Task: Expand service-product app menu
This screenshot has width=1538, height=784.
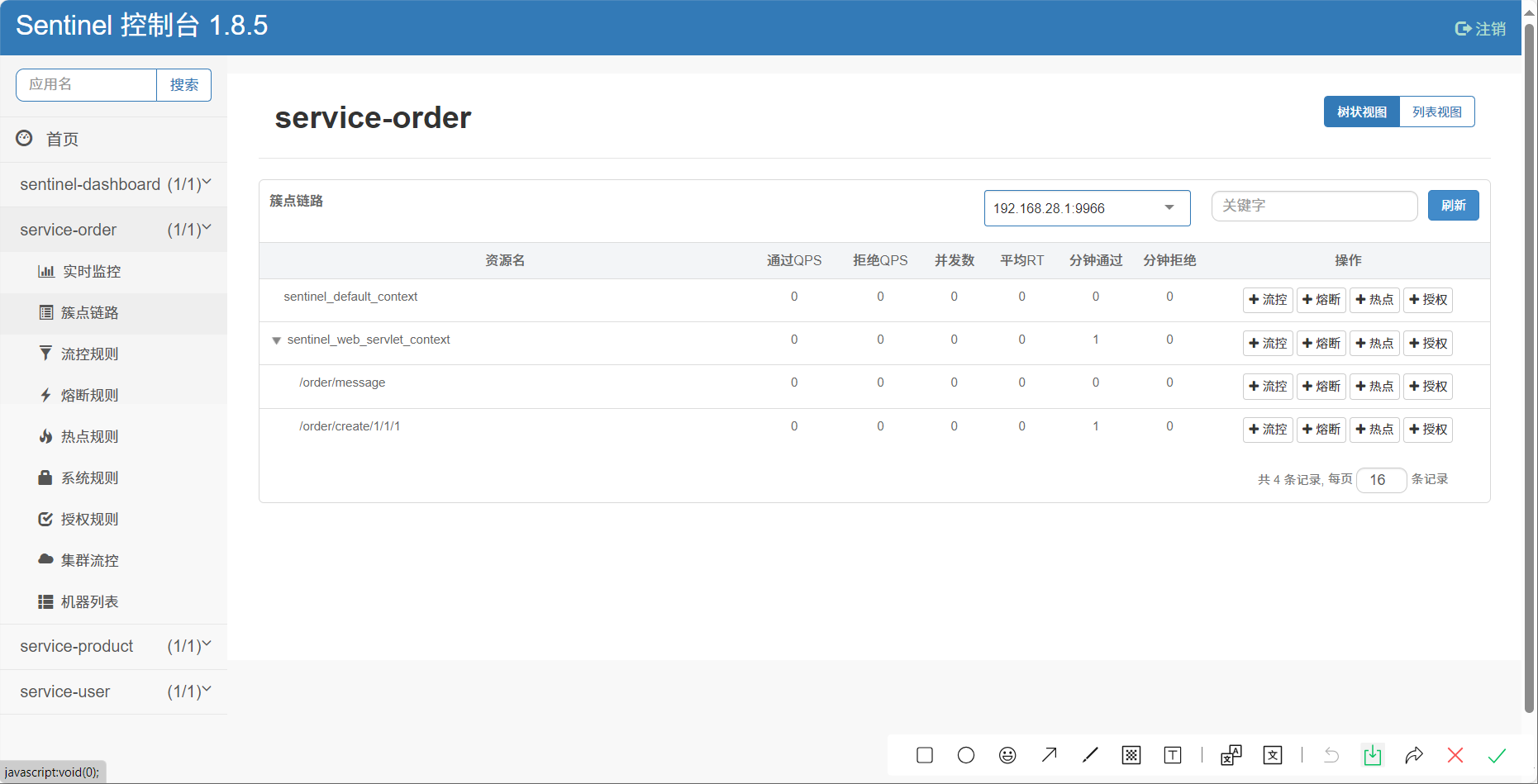Action: click(x=113, y=646)
